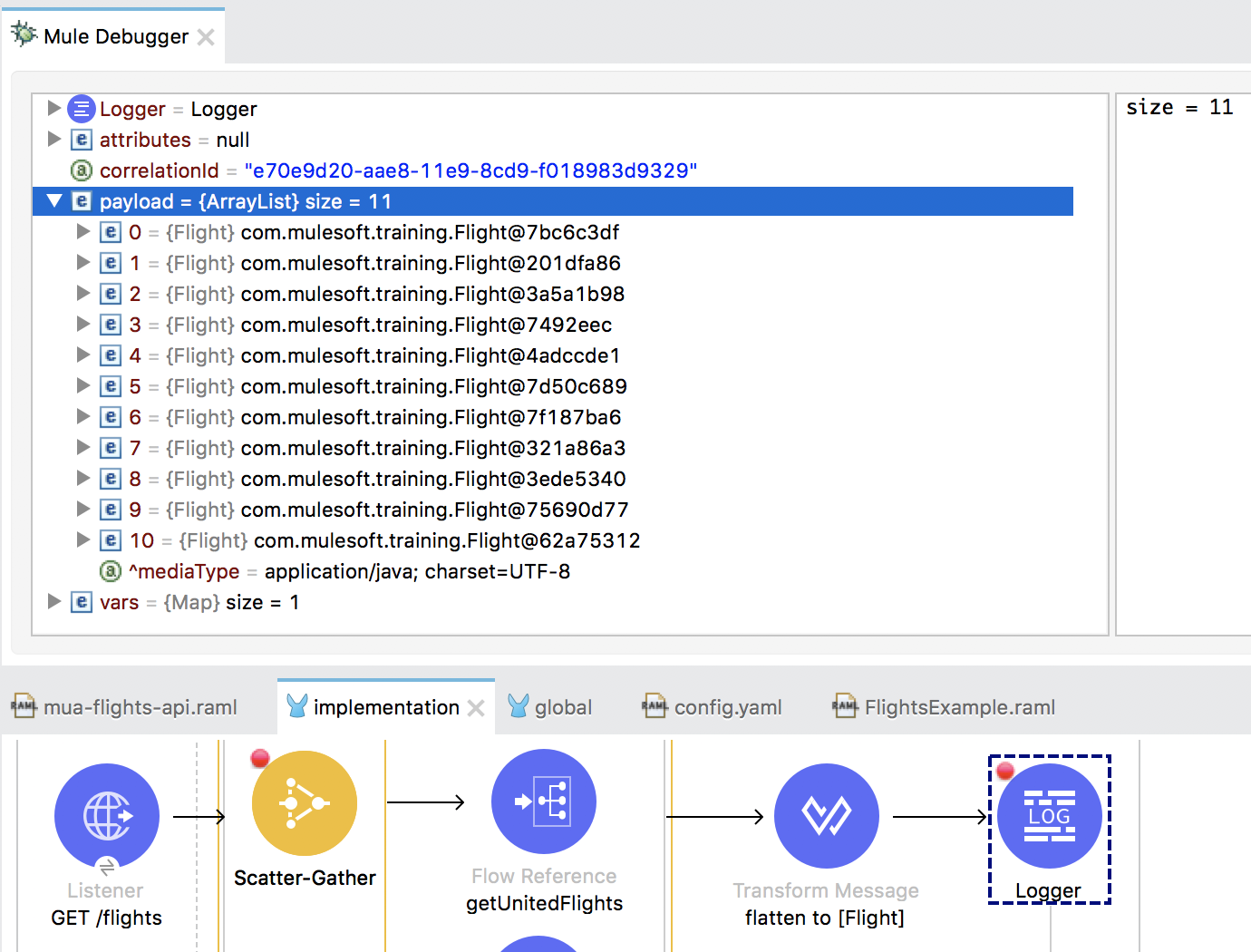Select the Flow Reference getUnitedFlights icon
Image resolution: width=1251 pixels, height=952 pixels.
tap(544, 801)
